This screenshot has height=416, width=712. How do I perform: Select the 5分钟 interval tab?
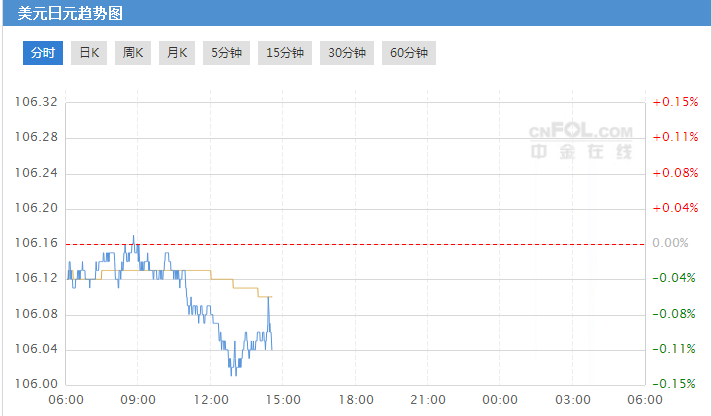coord(226,53)
